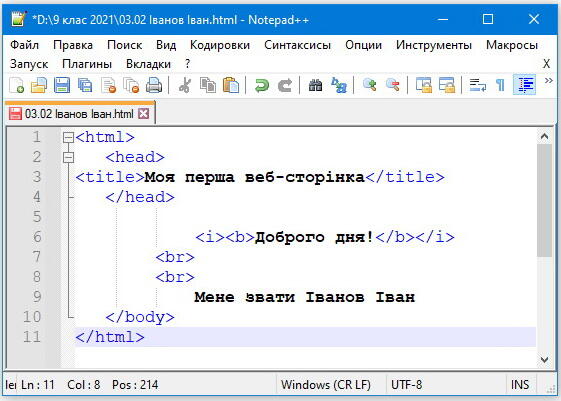Image resolution: width=561 pixels, height=401 pixels.
Task: Toggle synchronized horizontal scrolling
Action: pyautogui.click(x=447, y=85)
